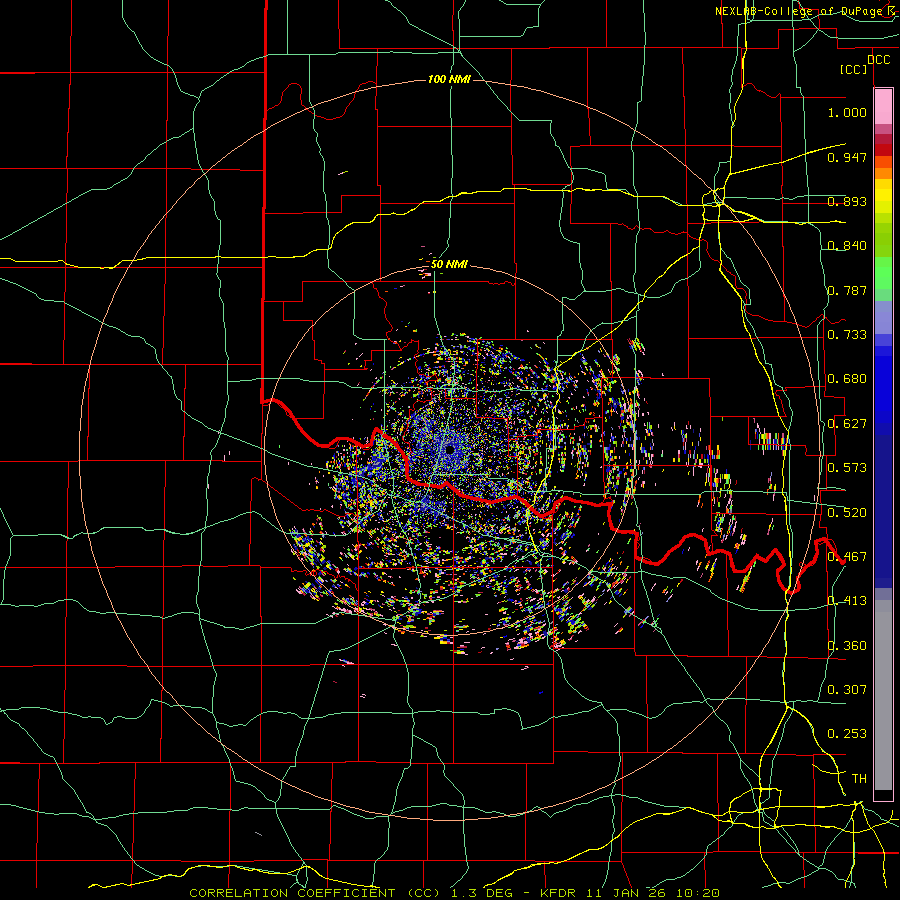Click the 0.573 scale value
900x900 pixels.
[x=847, y=468]
